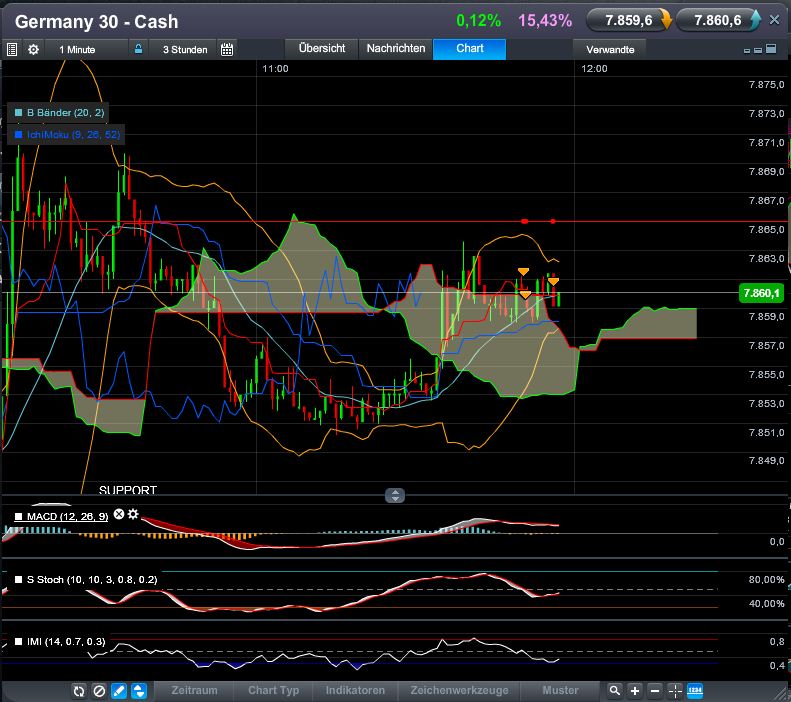Click the rightmost orange triangle order marker
Image resolution: width=791 pixels, height=702 pixels.
(553, 281)
